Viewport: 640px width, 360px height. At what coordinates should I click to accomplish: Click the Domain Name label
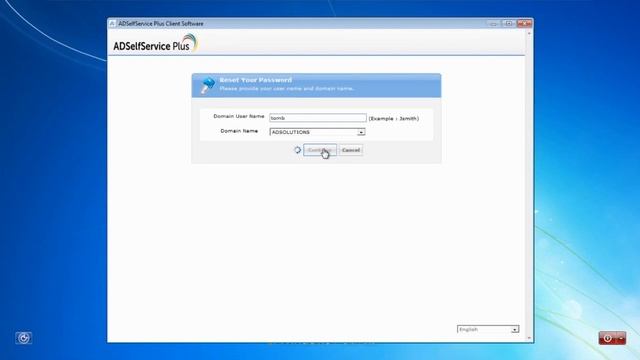click(x=239, y=131)
